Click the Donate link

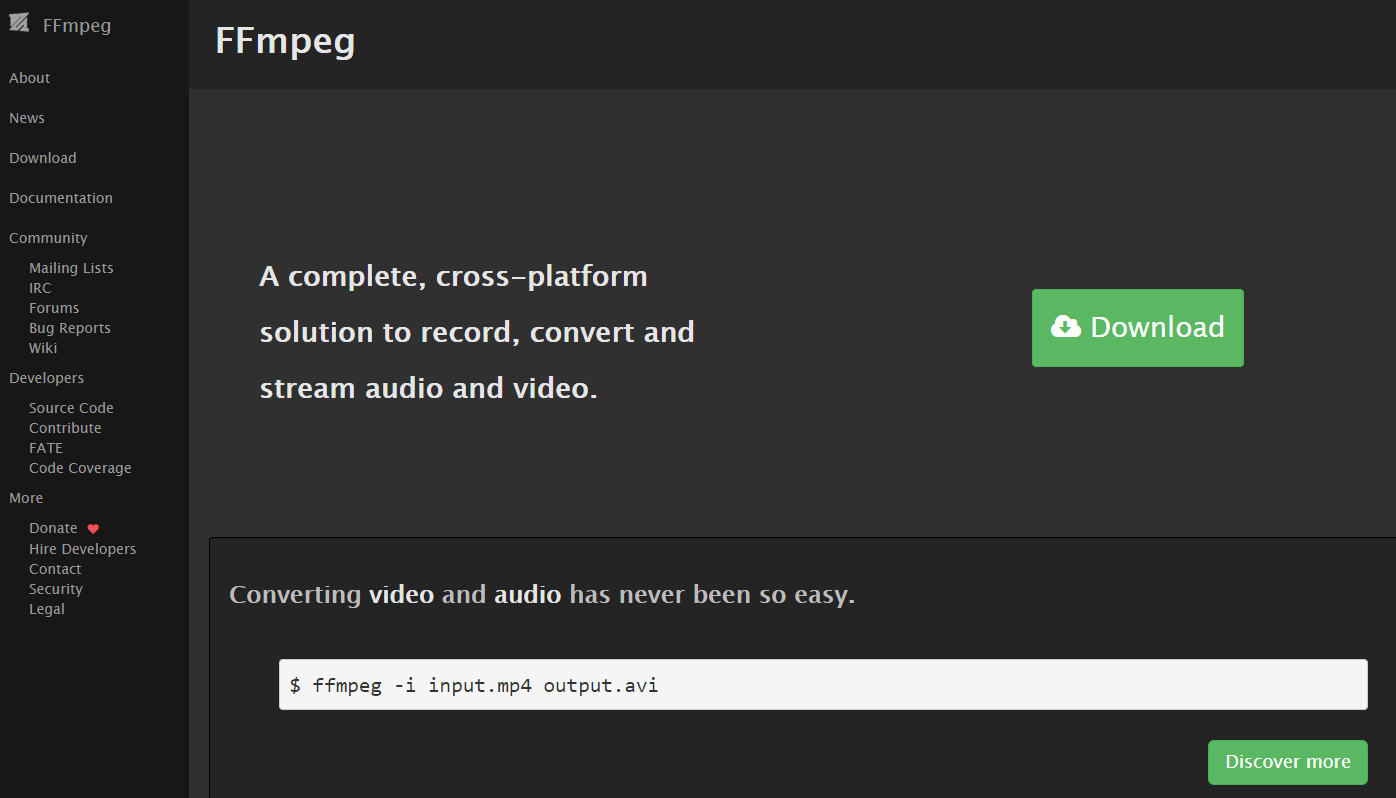pos(53,528)
